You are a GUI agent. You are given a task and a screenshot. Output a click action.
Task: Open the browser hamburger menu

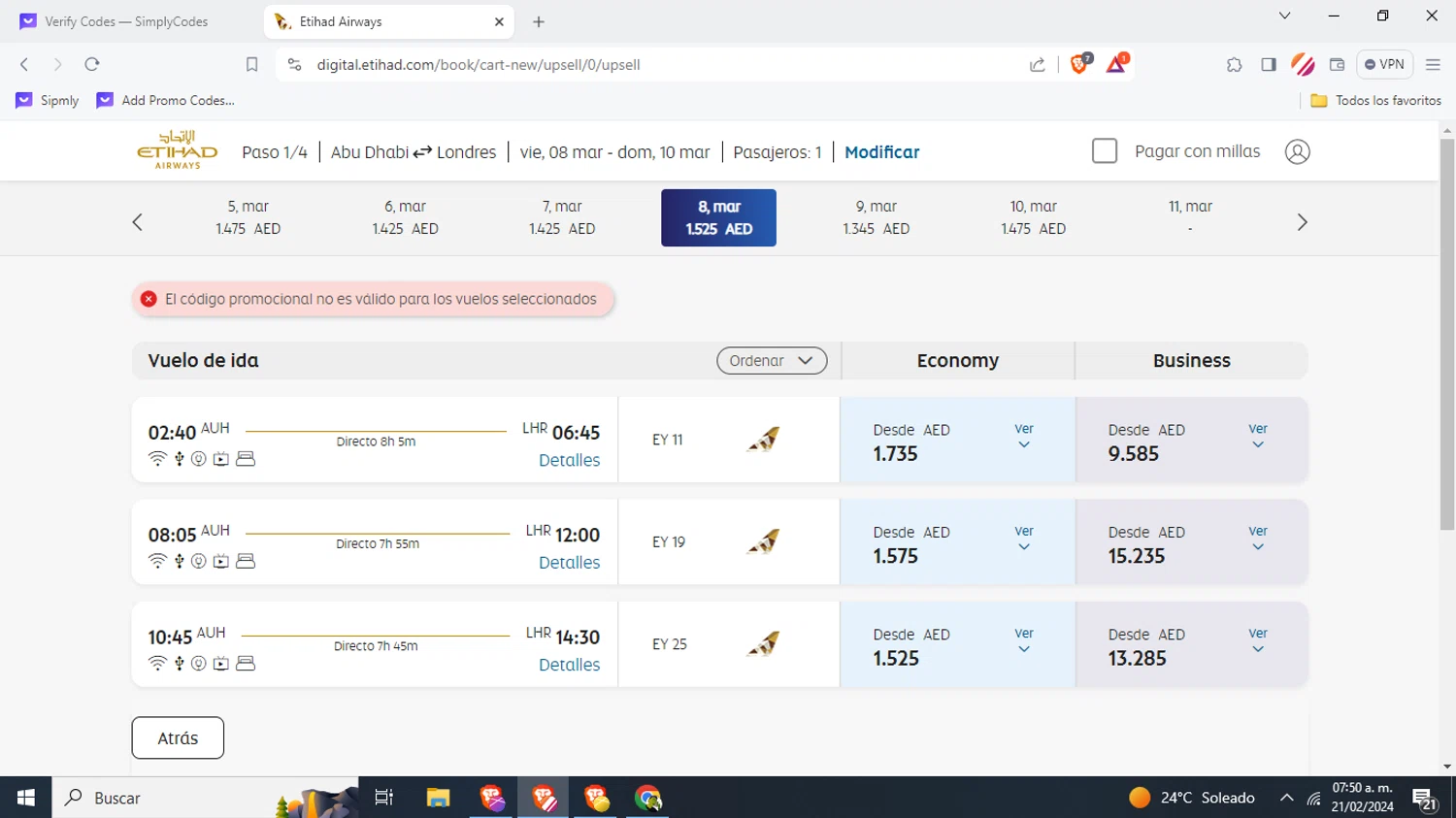tap(1433, 65)
